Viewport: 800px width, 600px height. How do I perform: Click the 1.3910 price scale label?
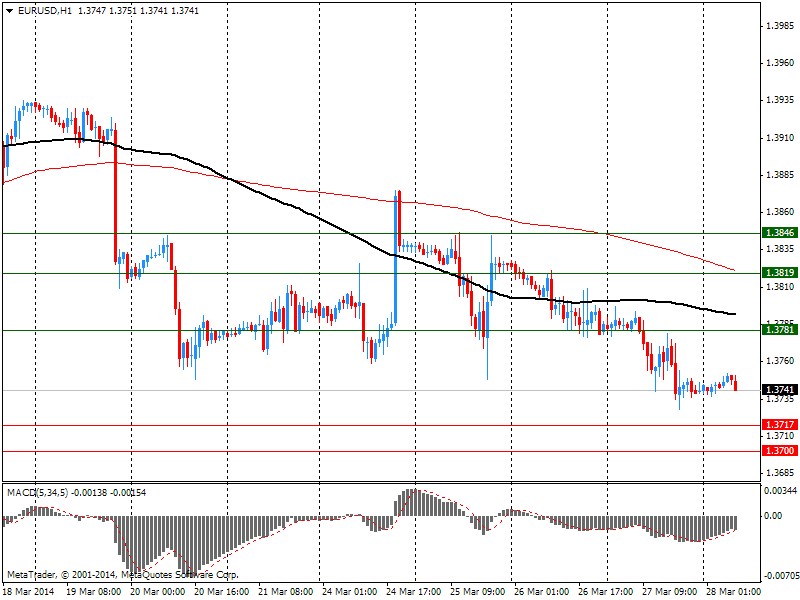click(x=781, y=138)
